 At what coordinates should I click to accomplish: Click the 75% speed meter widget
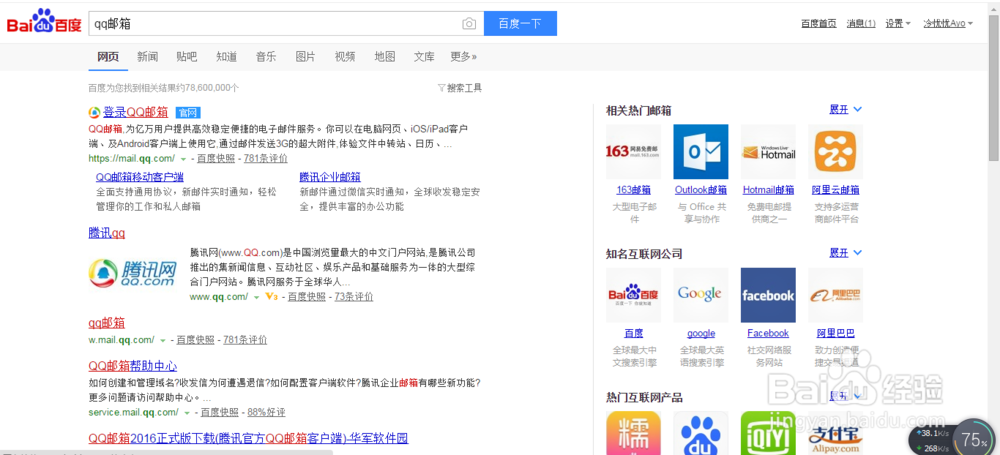pyautogui.click(x=975, y=438)
